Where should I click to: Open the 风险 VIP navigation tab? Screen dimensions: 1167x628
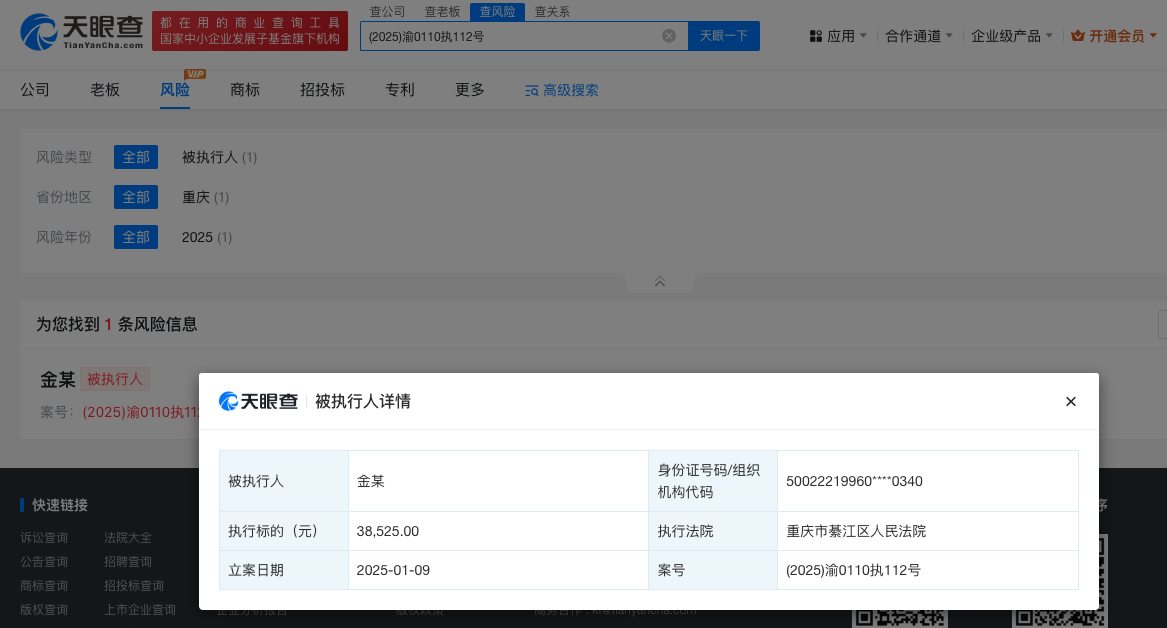click(x=175, y=90)
